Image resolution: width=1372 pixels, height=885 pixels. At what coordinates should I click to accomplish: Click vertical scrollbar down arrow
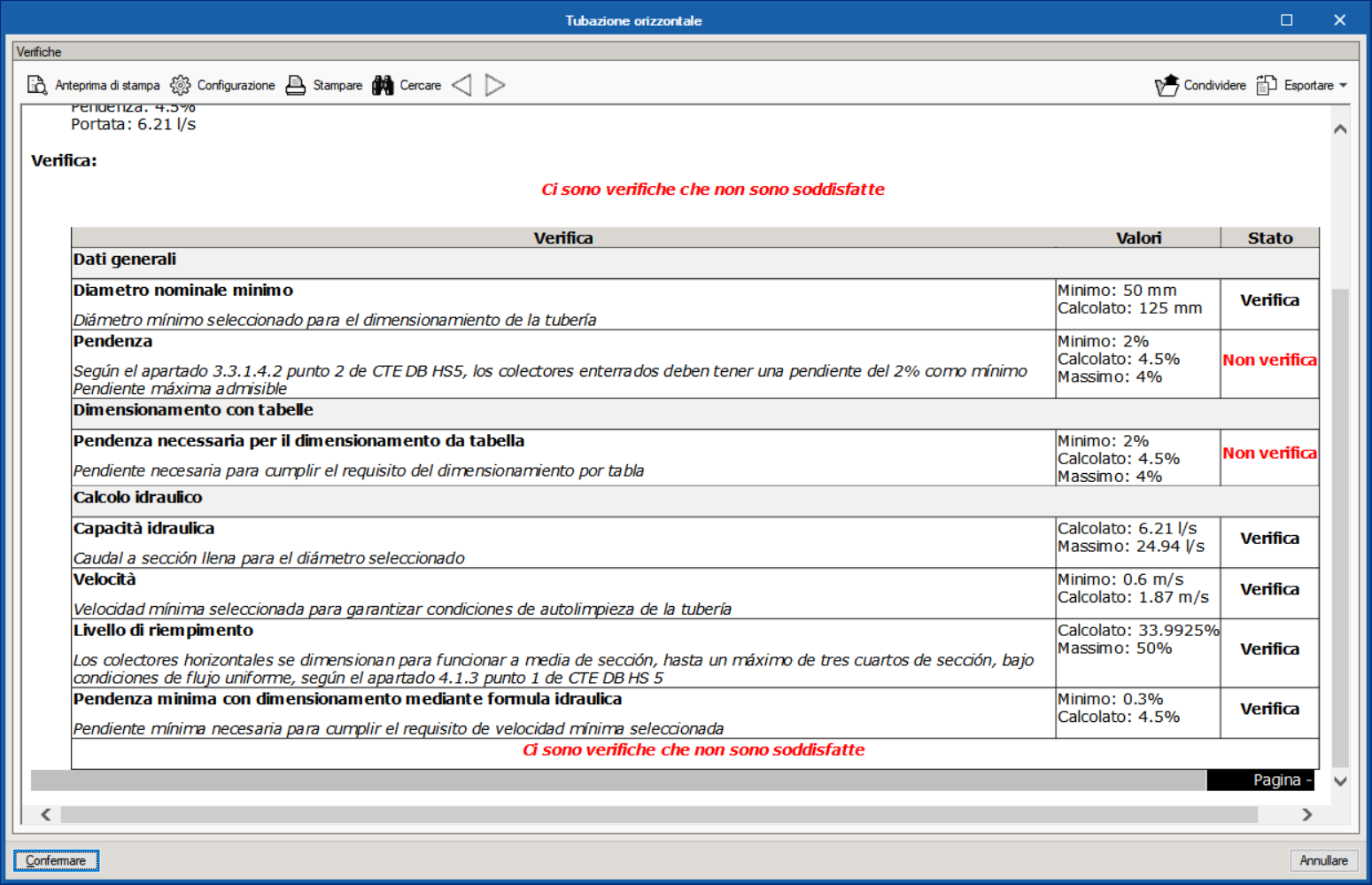point(1340,781)
